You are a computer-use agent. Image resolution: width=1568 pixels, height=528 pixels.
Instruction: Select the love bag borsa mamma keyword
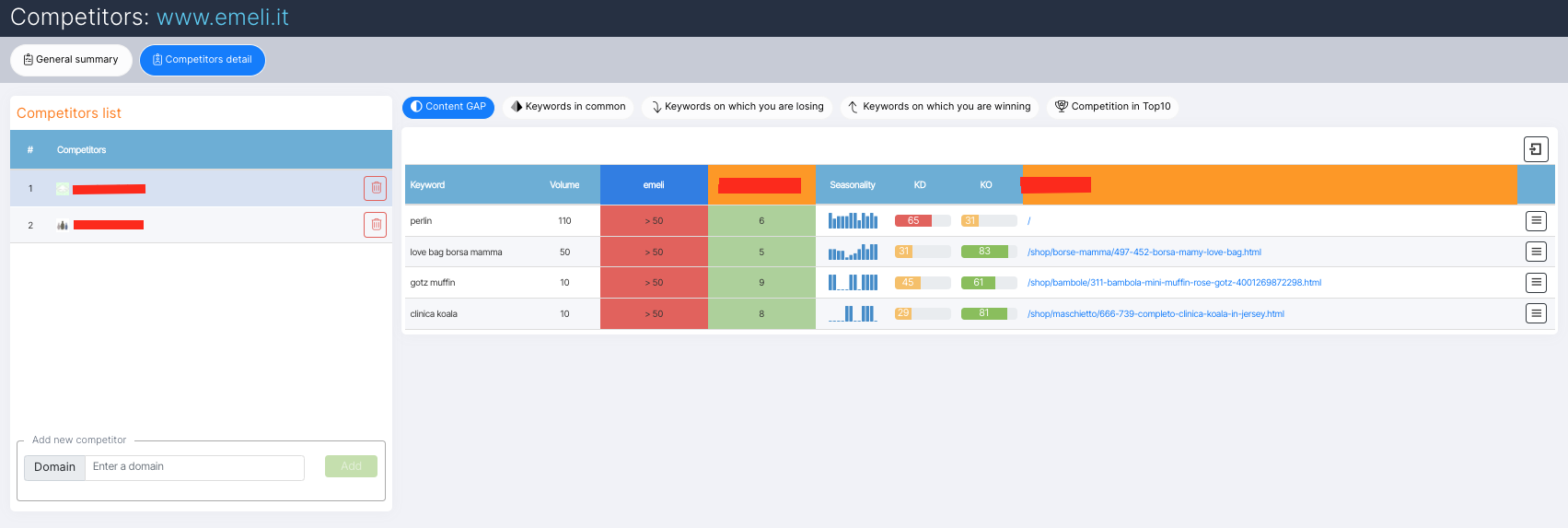[456, 252]
